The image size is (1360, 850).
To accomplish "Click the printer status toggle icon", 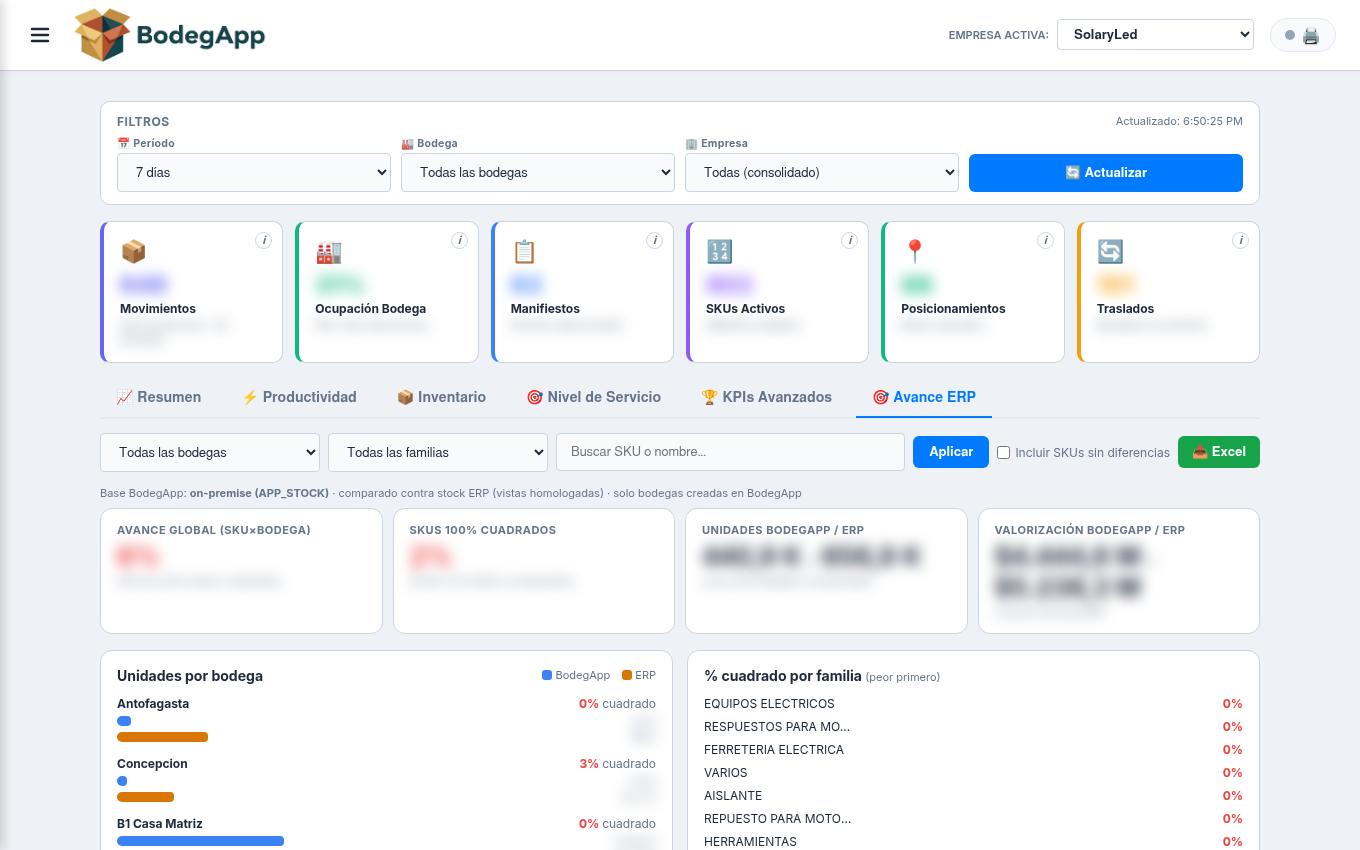I will pyautogui.click(x=1302, y=35).
